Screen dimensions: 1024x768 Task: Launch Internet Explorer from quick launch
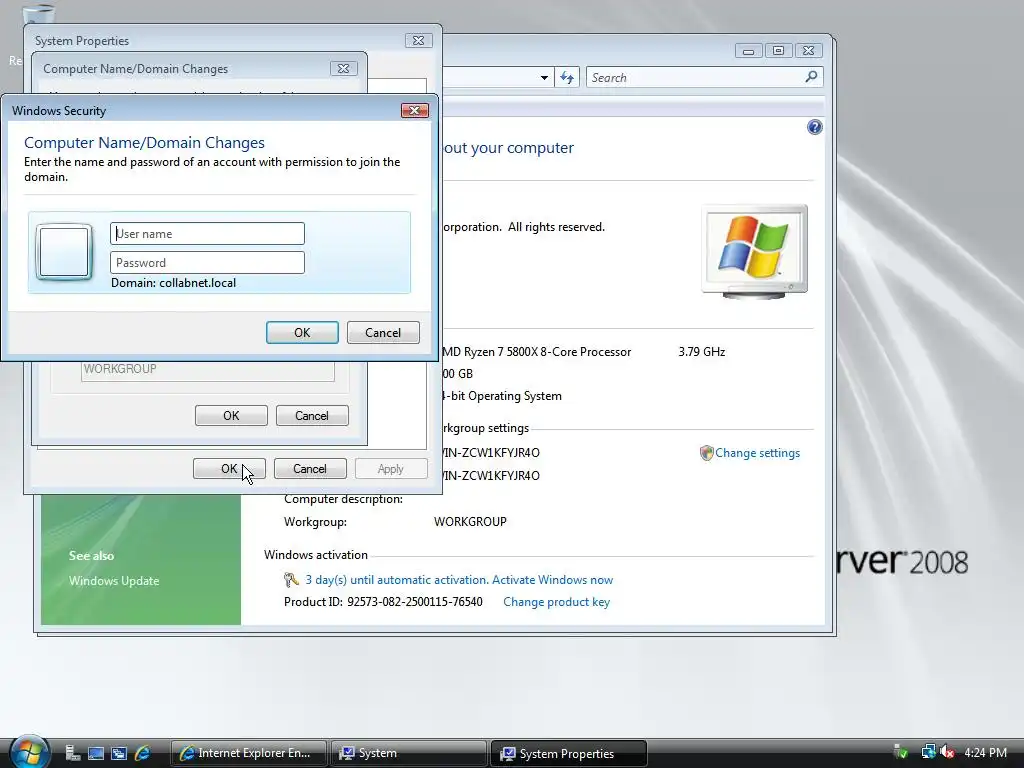pyautogui.click(x=142, y=753)
